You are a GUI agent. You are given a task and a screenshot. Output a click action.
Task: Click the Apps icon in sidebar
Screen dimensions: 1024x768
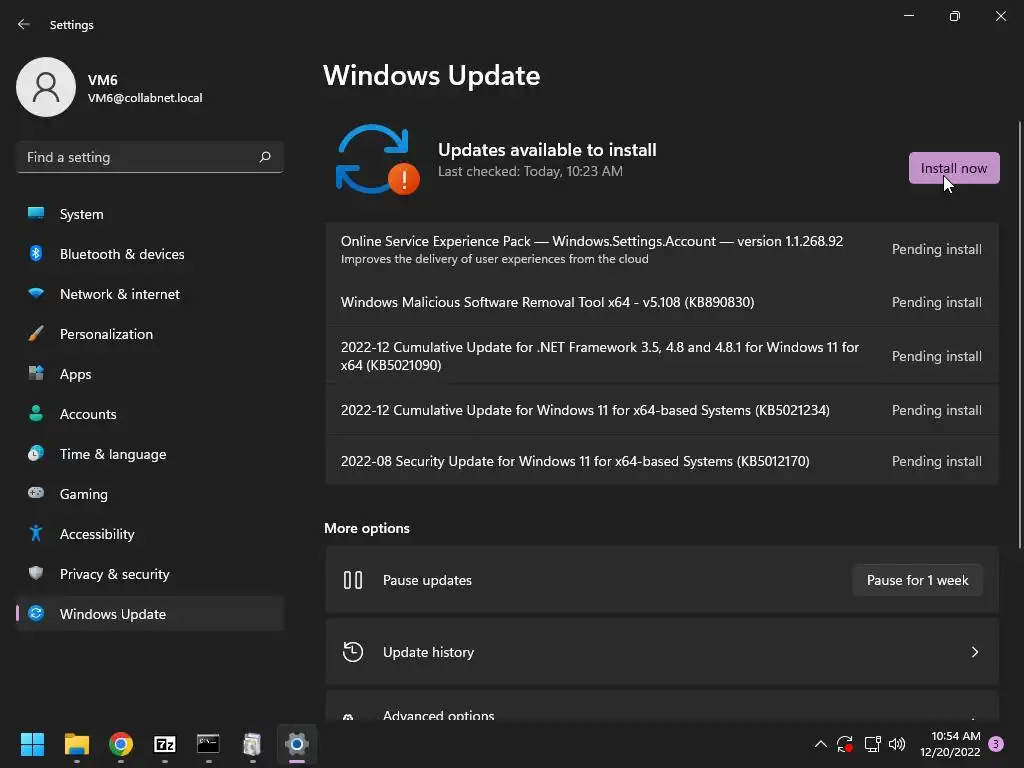[x=36, y=374]
